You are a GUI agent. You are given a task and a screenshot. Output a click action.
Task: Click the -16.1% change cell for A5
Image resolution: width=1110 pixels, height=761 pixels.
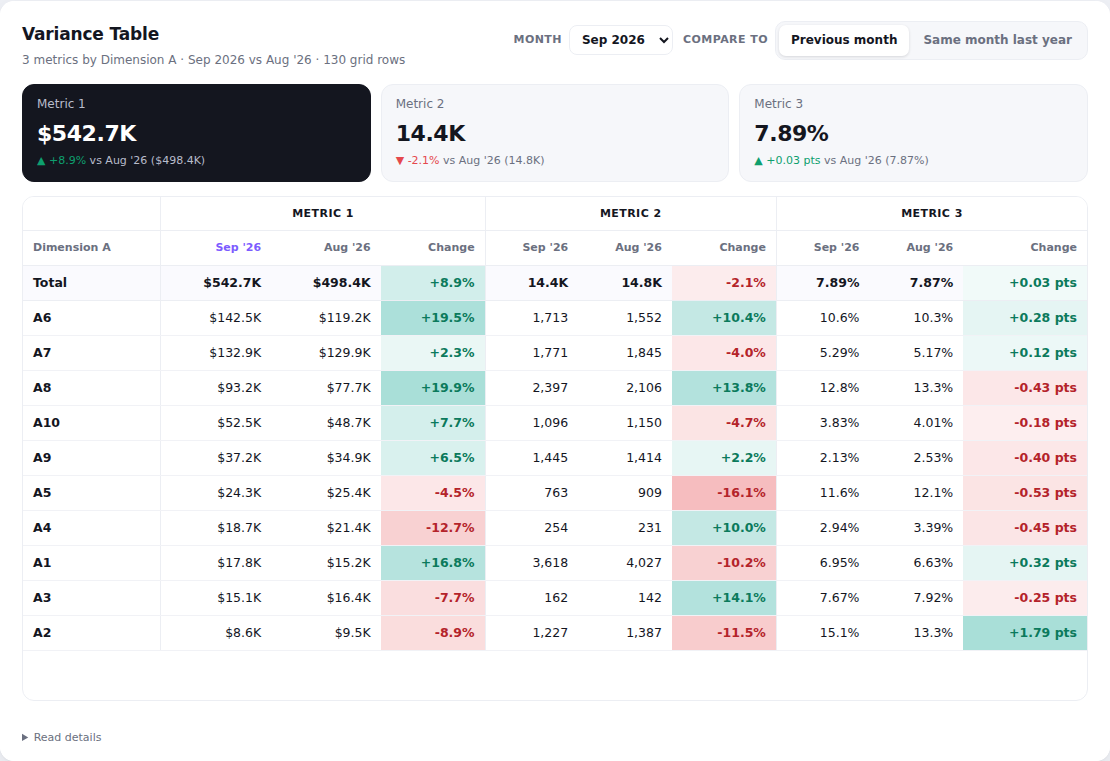pos(724,493)
